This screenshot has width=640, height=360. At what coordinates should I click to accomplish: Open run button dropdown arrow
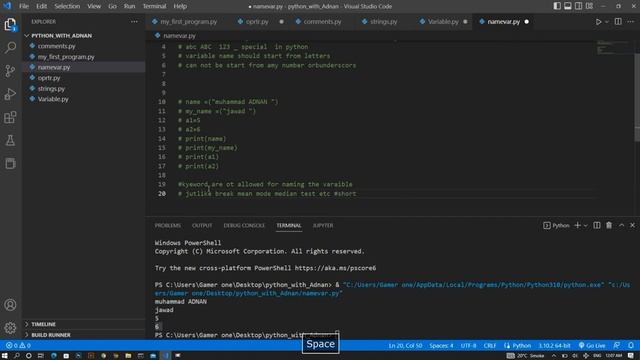pyautogui.click(x=607, y=22)
